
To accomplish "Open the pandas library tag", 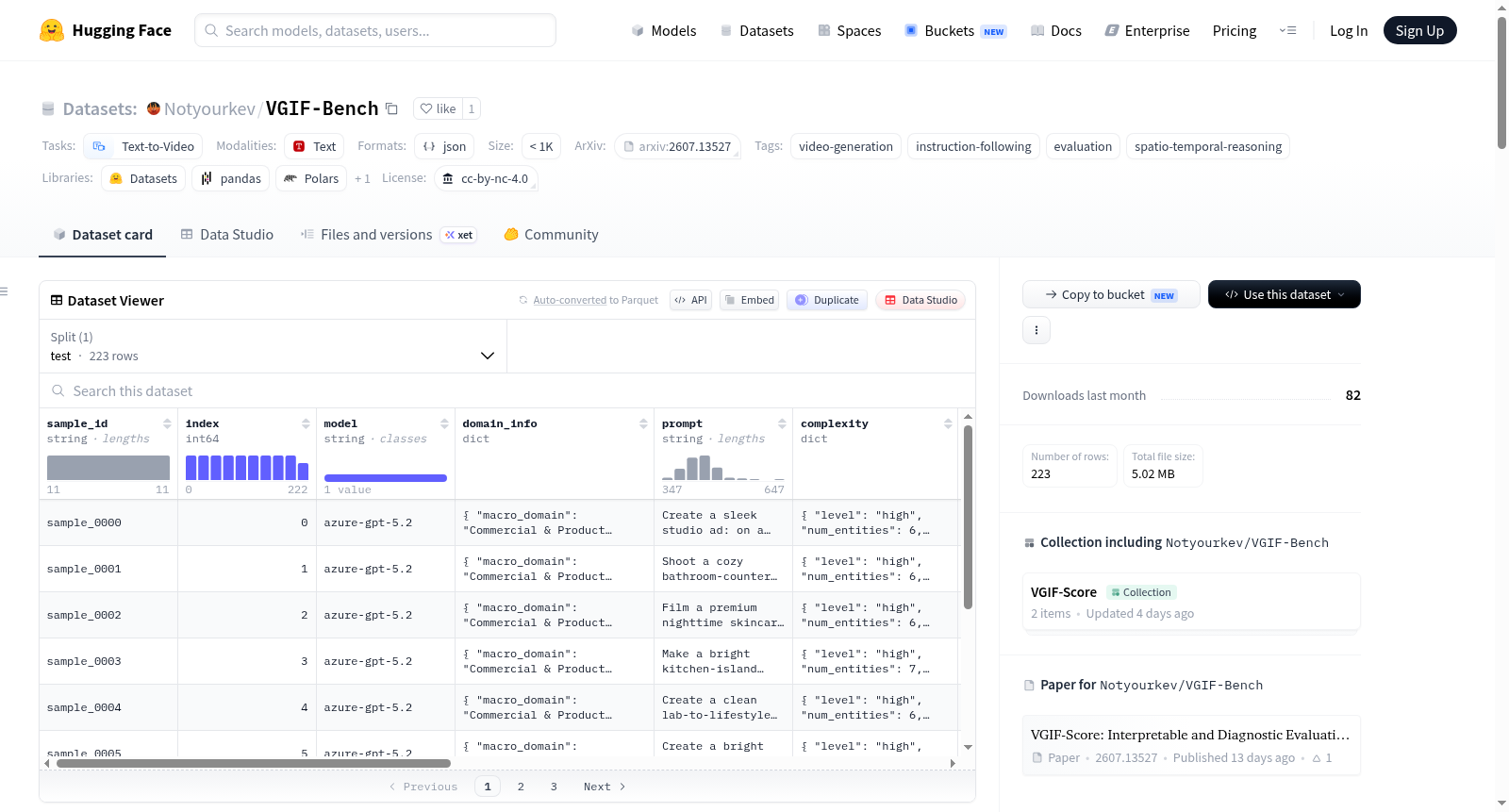I will (231, 178).
